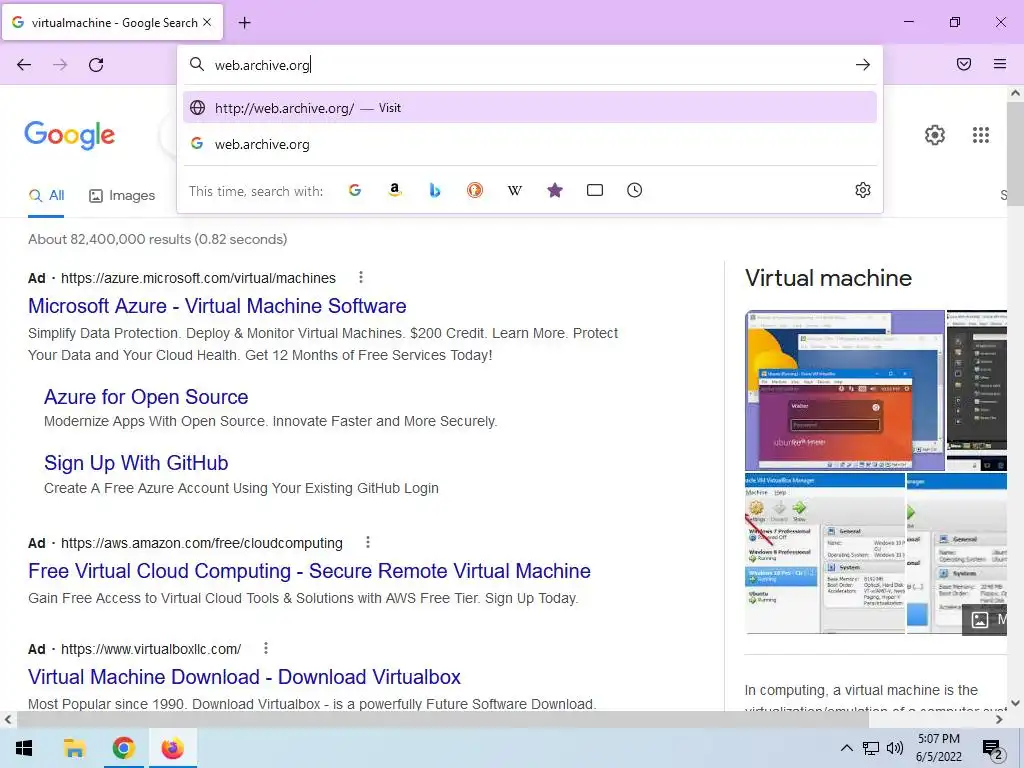Viewport: 1024px width, 768px height.
Task: Click horizontal scrollbar right arrow
Action: click(999, 720)
